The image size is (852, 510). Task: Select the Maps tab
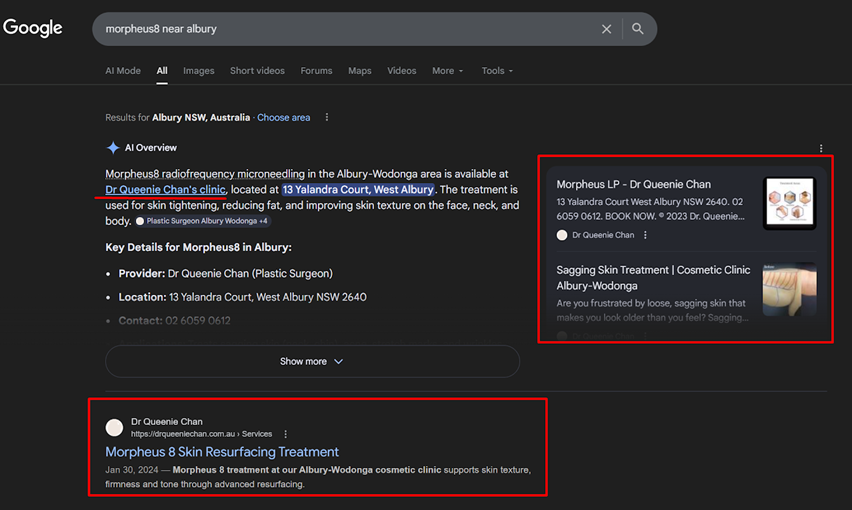[359, 71]
